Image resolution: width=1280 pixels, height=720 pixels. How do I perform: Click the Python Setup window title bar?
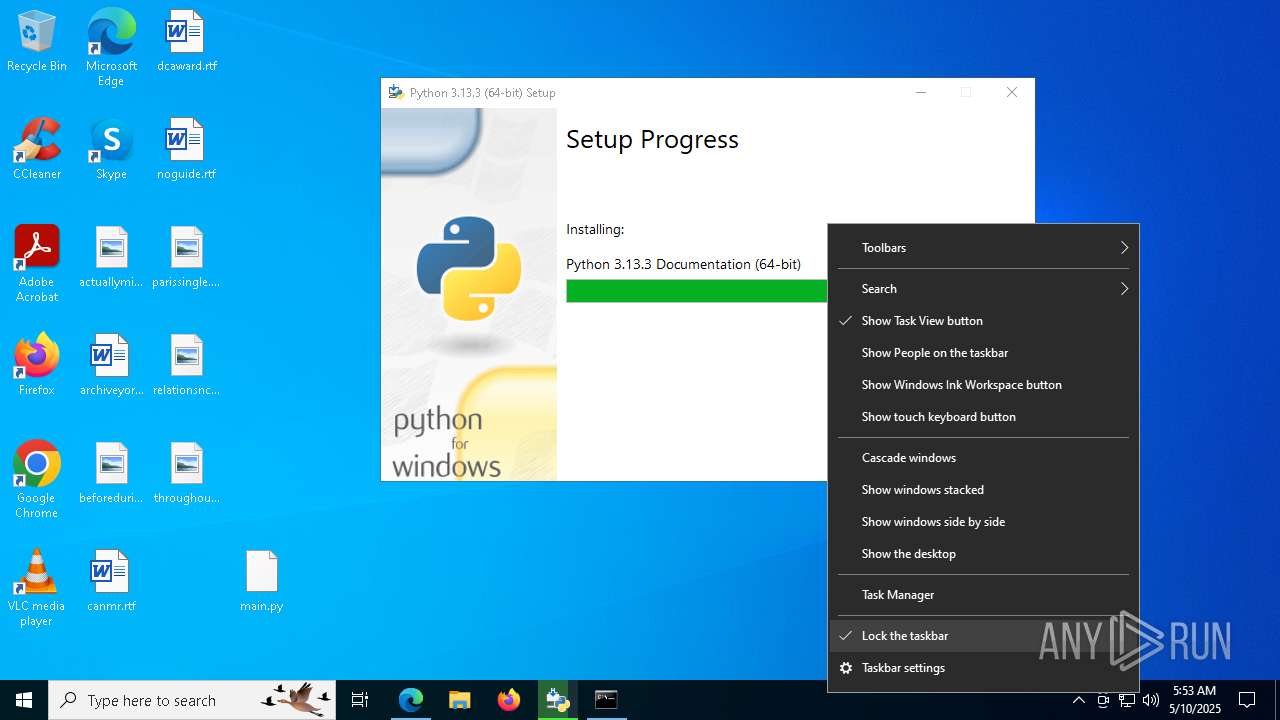pyautogui.click(x=640, y=93)
